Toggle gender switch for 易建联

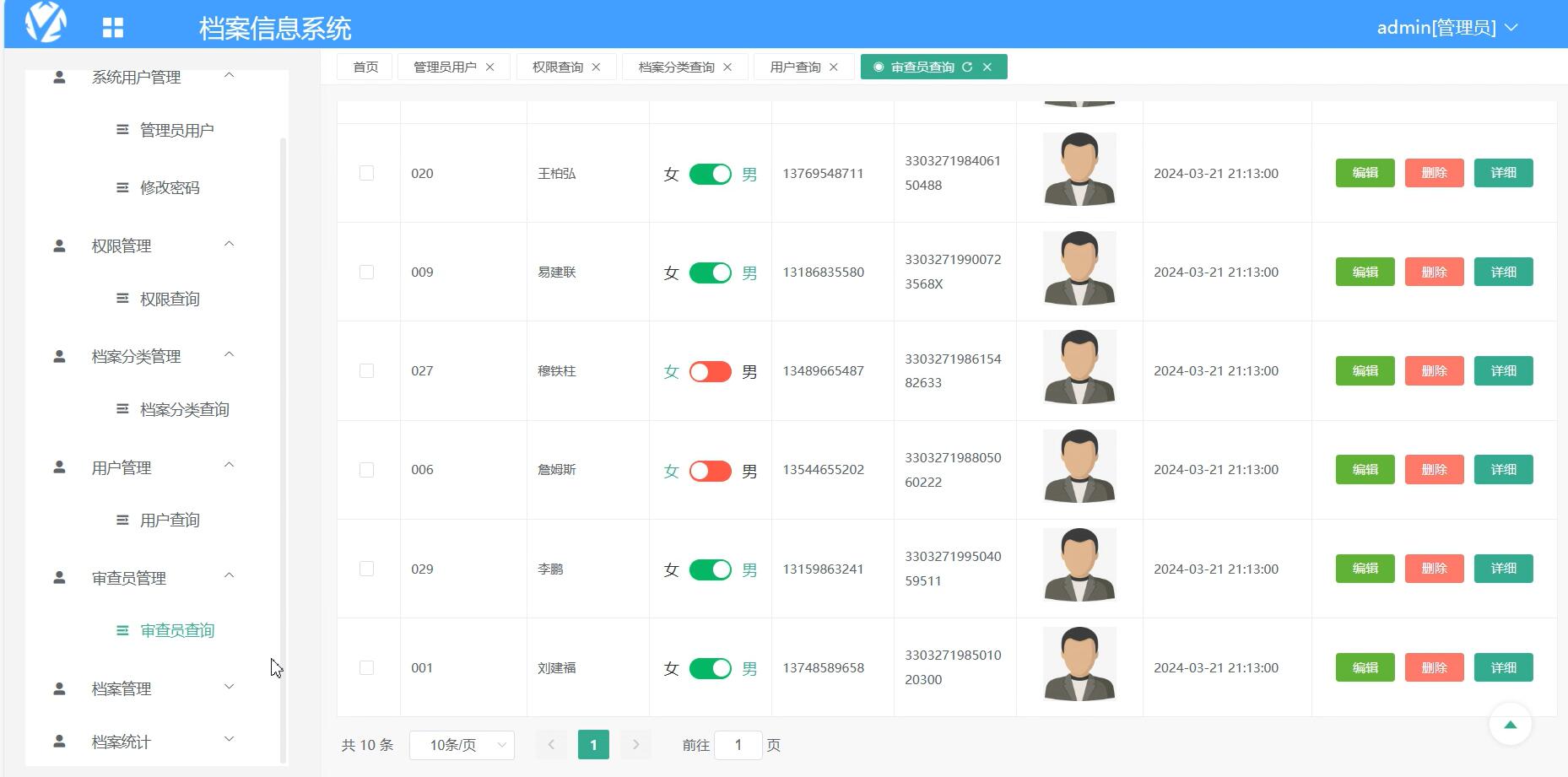[x=711, y=272]
